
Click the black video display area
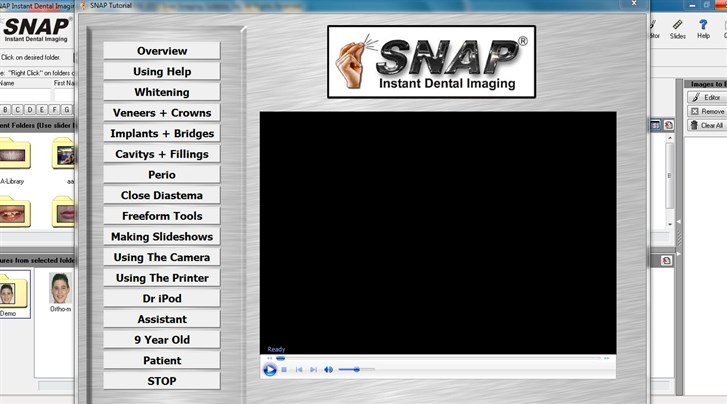click(438, 233)
